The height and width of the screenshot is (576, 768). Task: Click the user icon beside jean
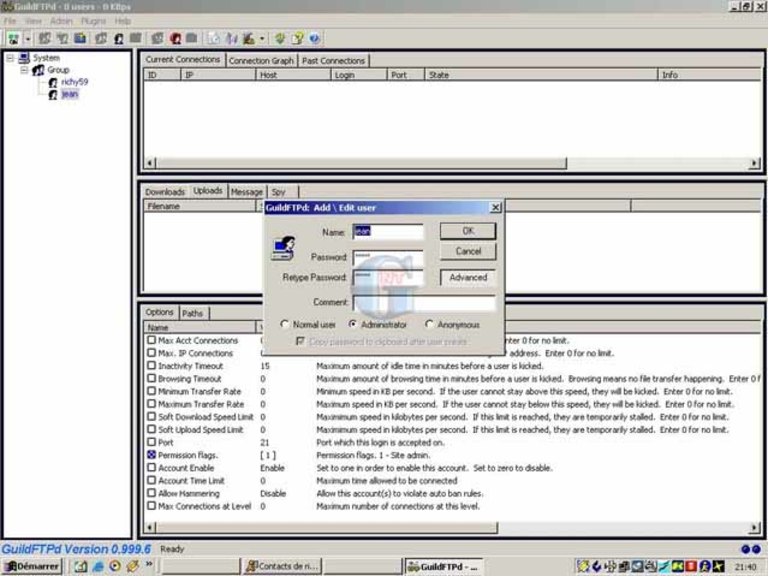pos(53,95)
